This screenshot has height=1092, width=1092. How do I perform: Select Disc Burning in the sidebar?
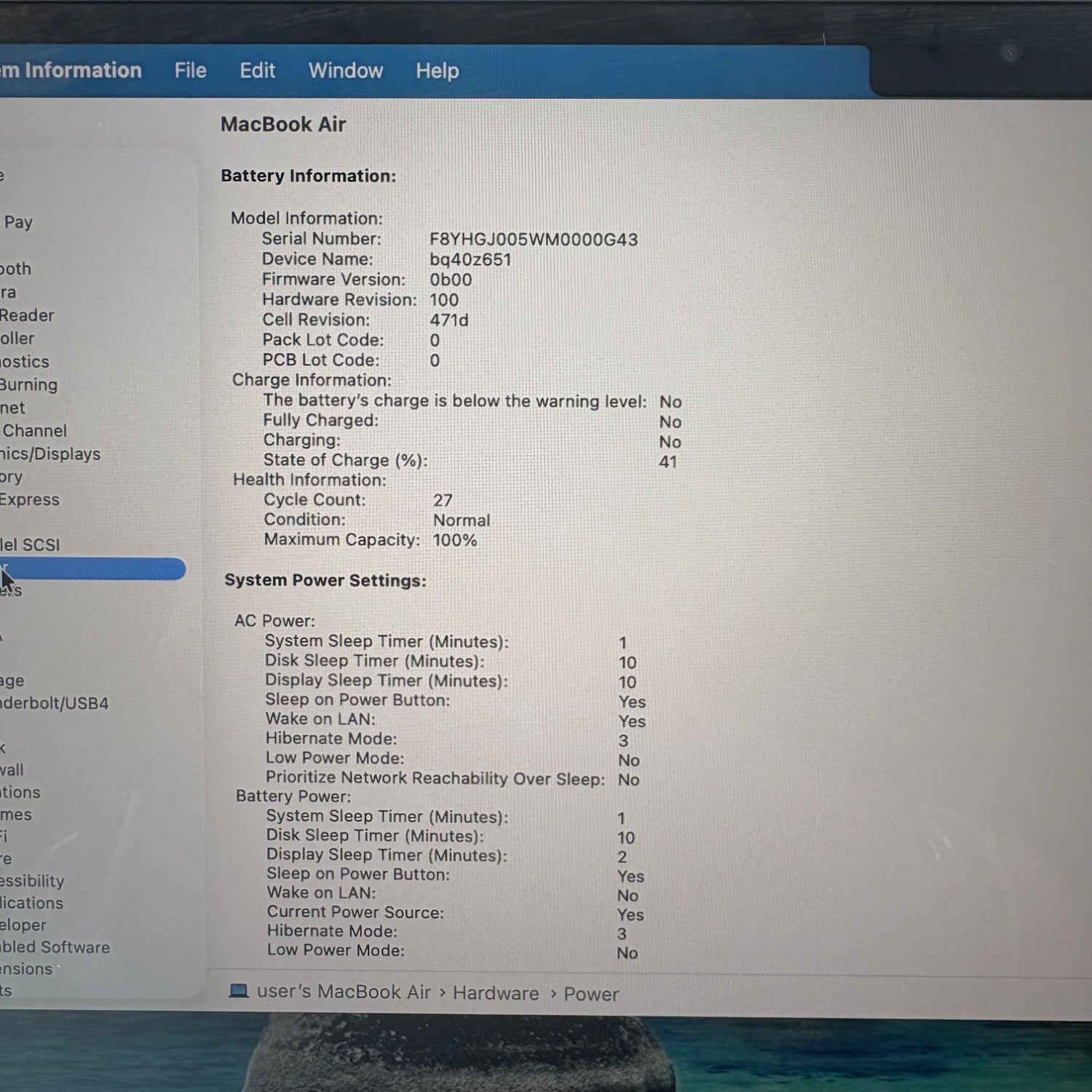(x=28, y=384)
